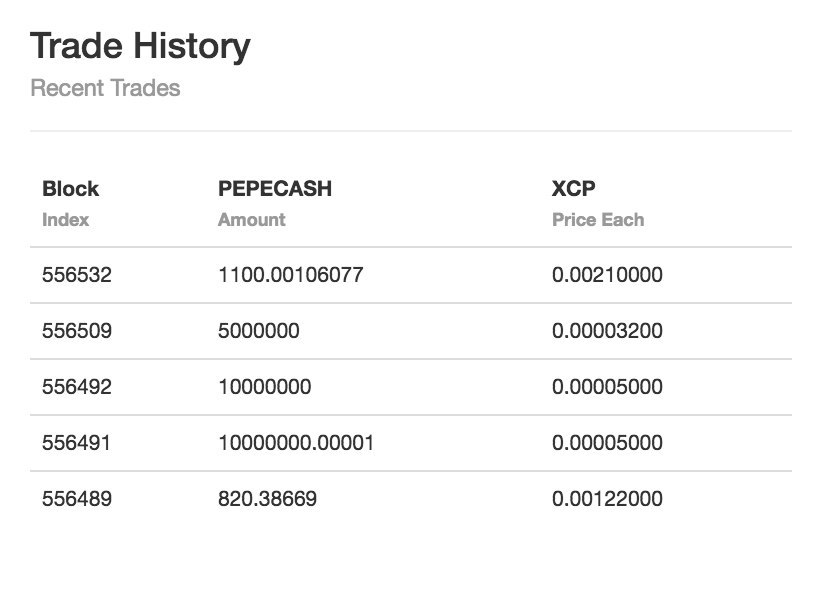Click amount 10000000.00001
Screen dimensions: 834x606
[x=296, y=442]
